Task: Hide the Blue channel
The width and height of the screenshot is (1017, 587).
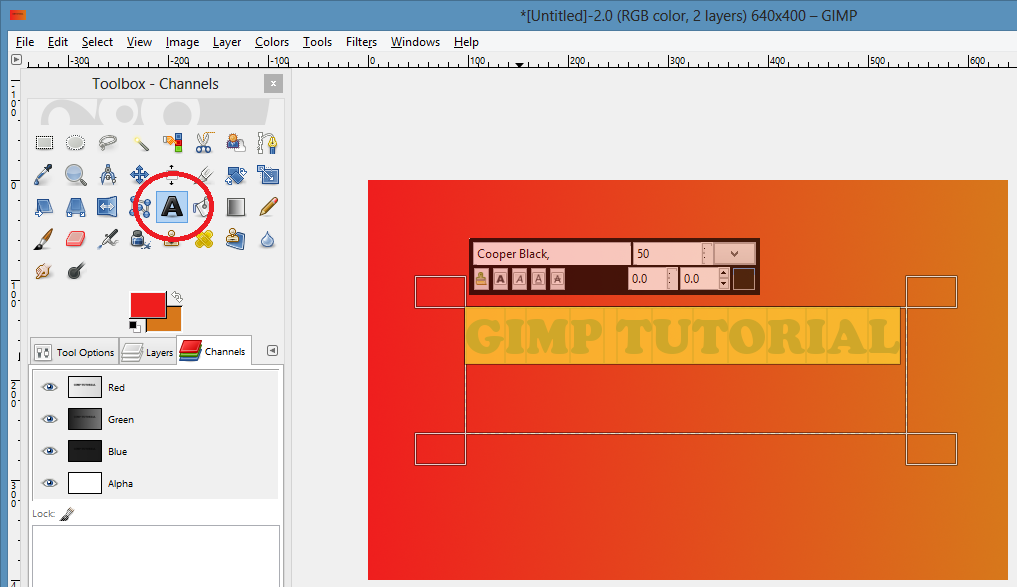Action: click(x=49, y=451)
